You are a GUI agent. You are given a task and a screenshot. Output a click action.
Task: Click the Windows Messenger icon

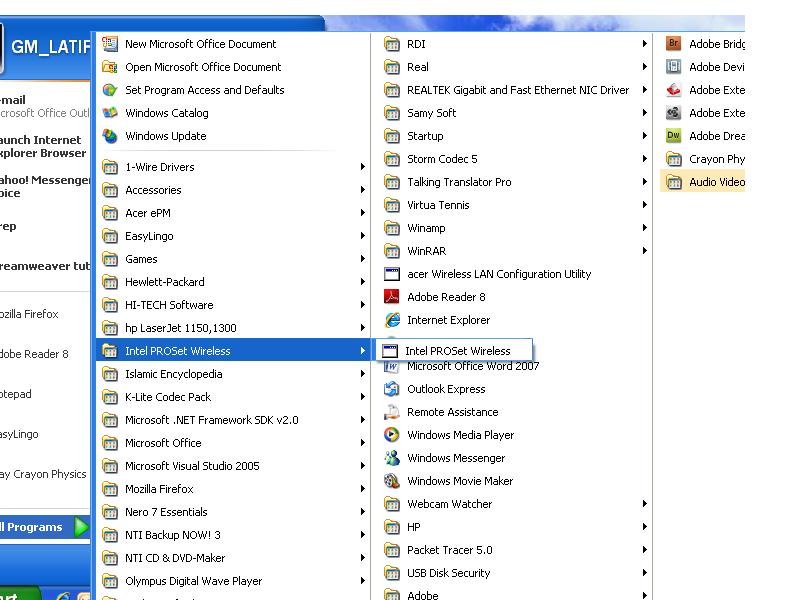[x=392, y=458]
